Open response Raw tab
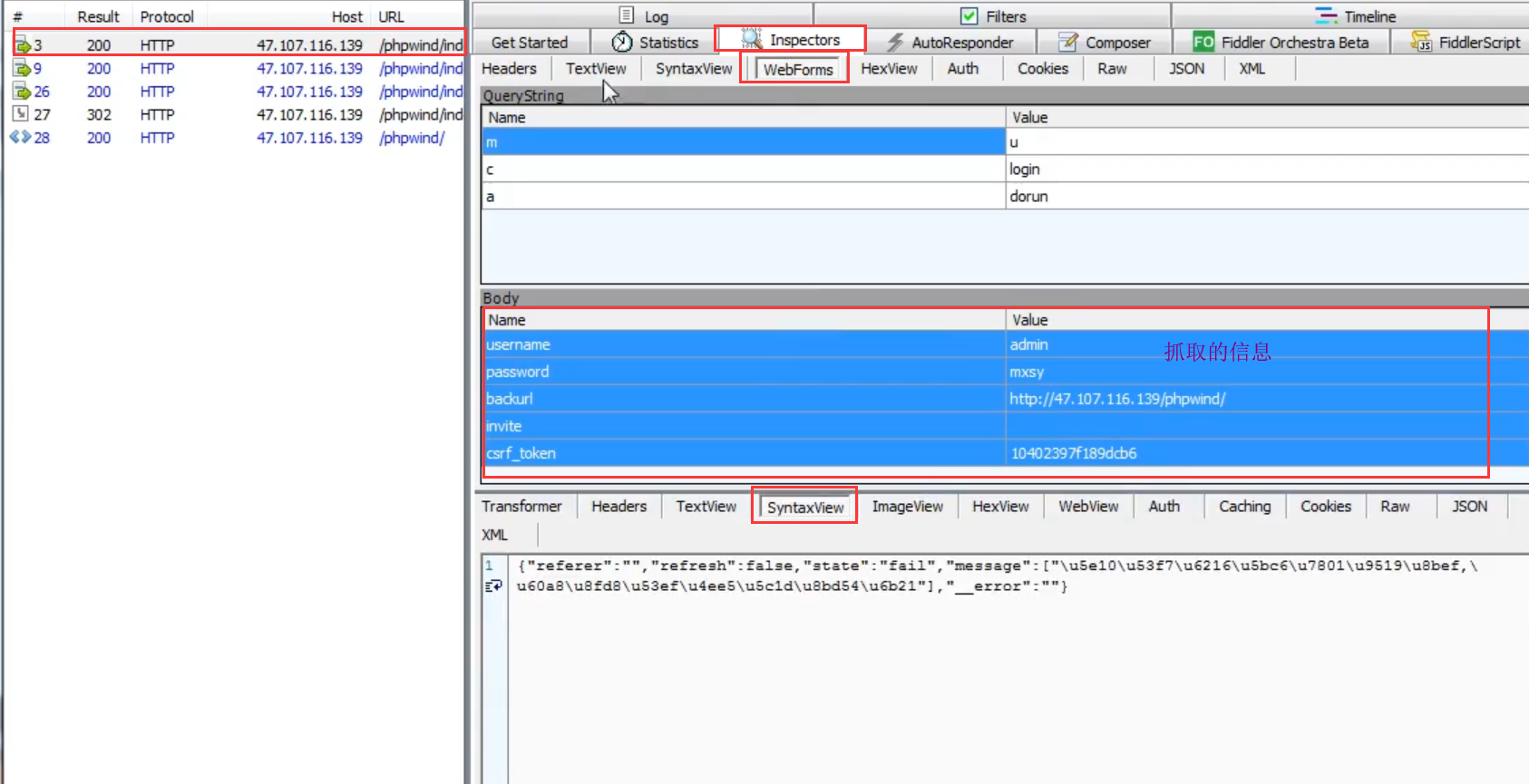Image resolution: width=1529 pixels, height=784 pixels. point(1395,507)
